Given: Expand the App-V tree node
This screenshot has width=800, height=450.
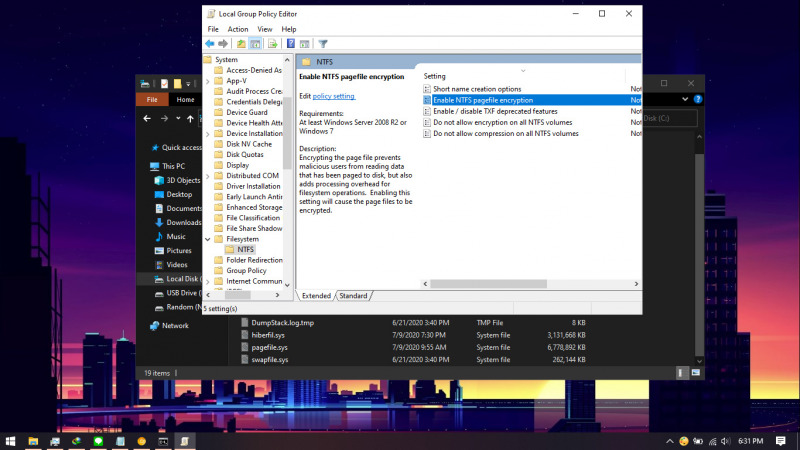Looking at the screenshot, I should pyautogui.click(x=208, y=81).
